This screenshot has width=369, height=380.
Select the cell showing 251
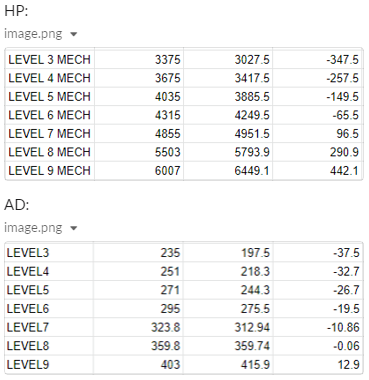tap(138, 271)
